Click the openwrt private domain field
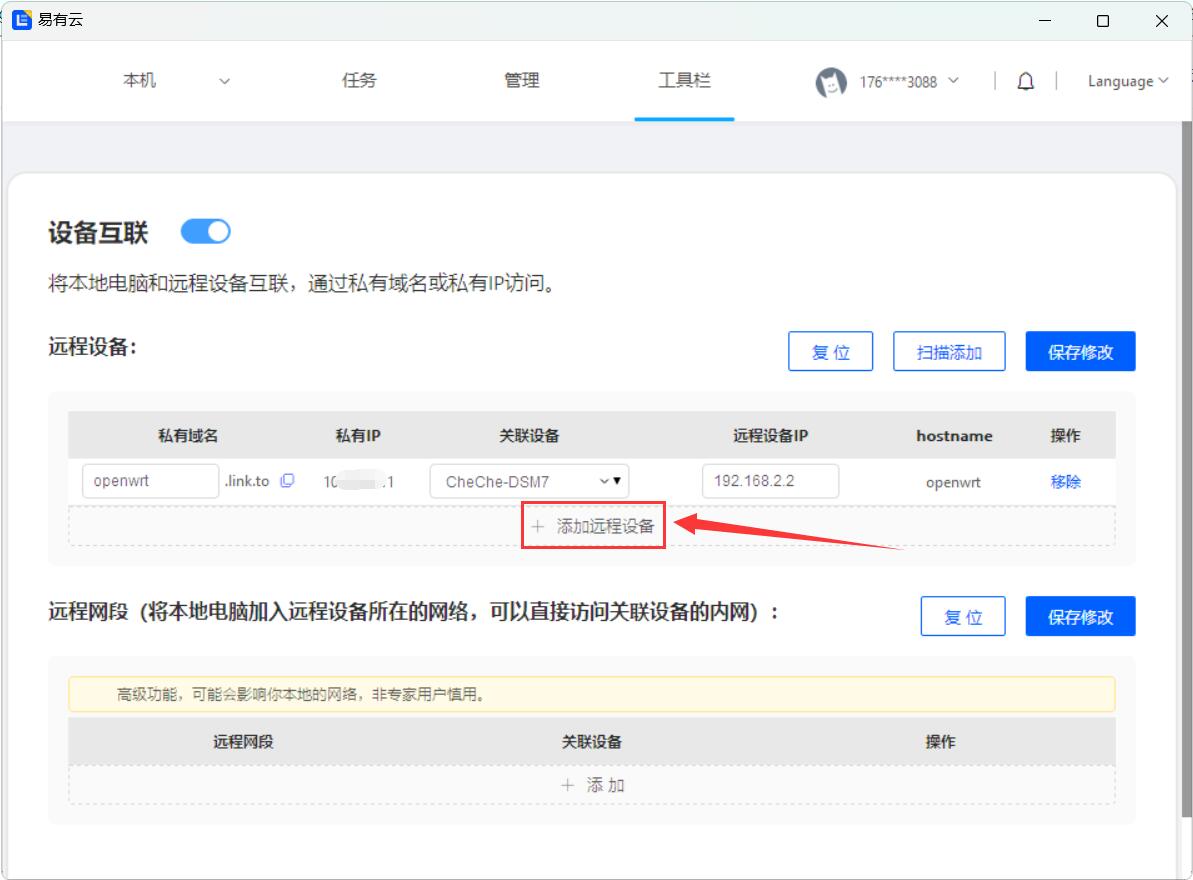 [x=150, y=481]
